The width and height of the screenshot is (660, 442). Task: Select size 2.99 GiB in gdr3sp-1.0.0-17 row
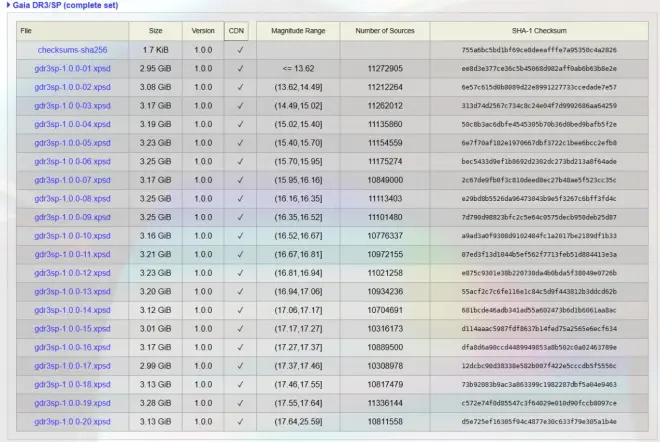coord(155,366)
